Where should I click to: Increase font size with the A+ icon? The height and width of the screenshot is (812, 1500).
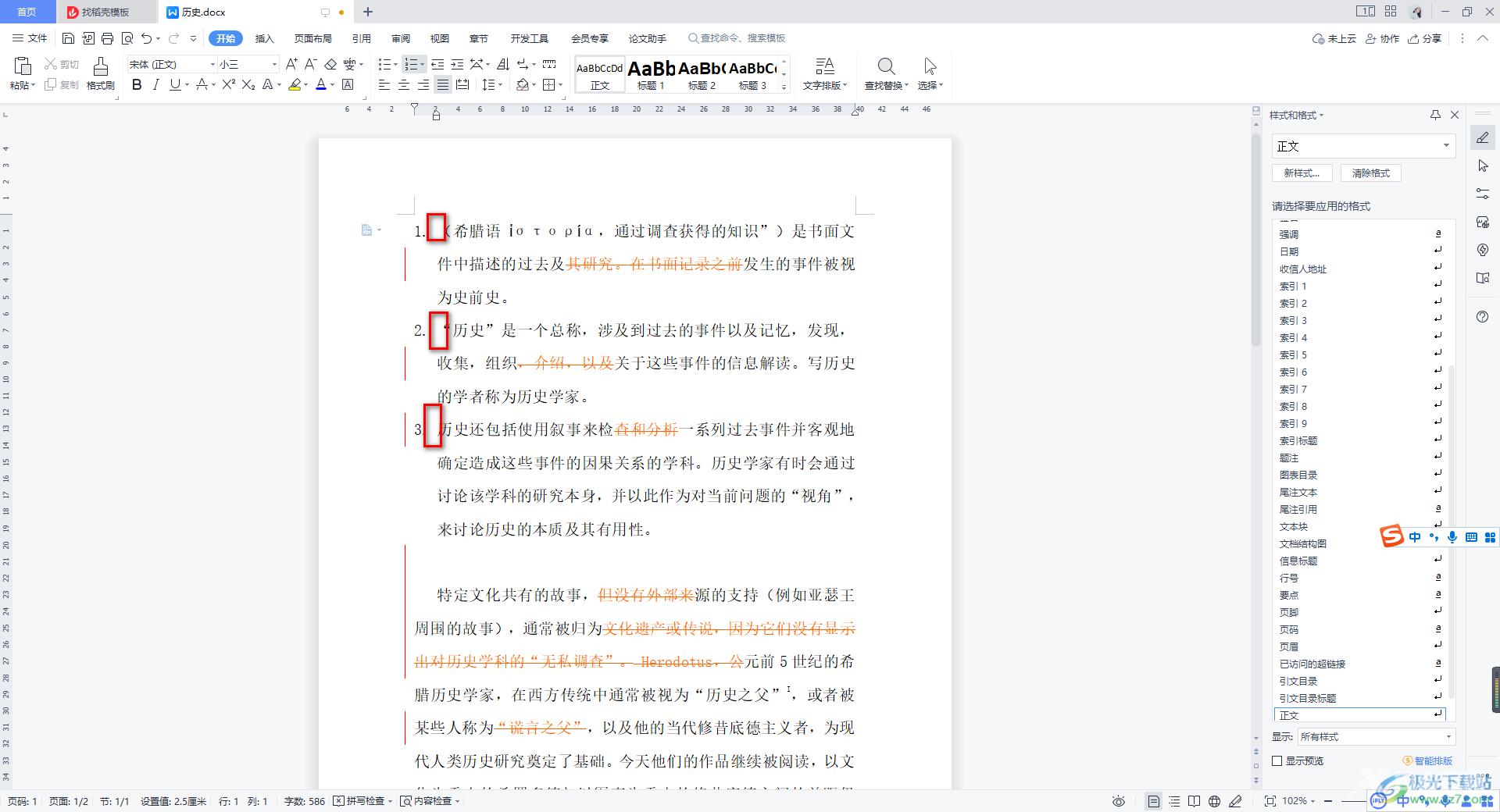pyautogui.click(x=291, y=64)
